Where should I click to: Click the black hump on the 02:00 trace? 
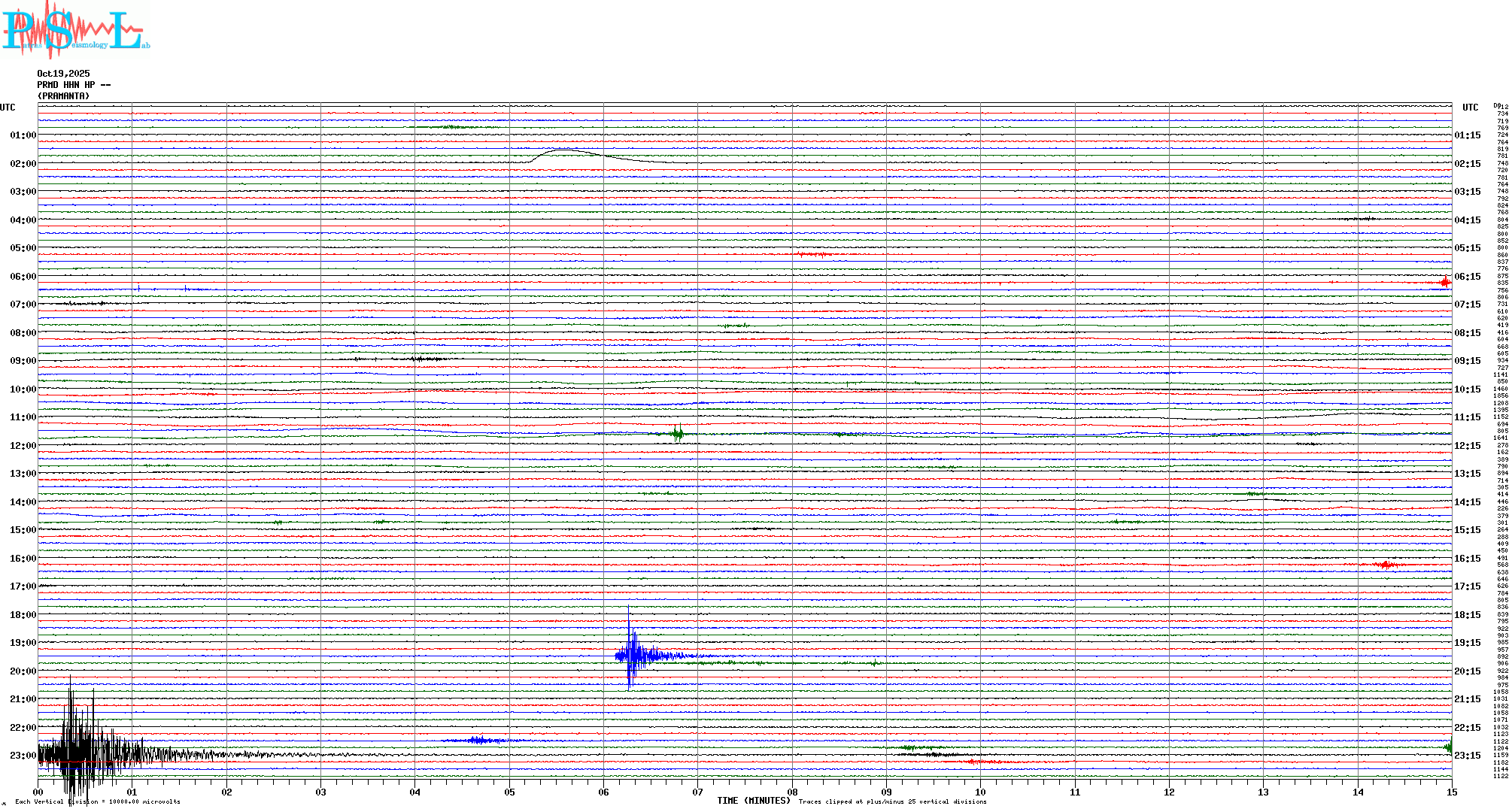pos(564,151)
